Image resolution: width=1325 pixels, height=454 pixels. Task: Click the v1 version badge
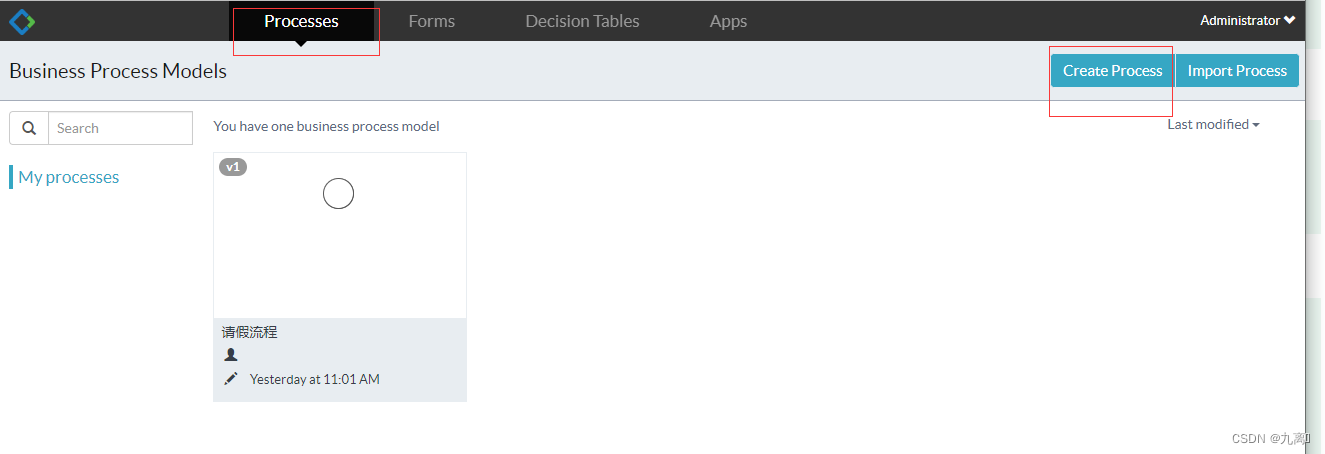point(233,167)
